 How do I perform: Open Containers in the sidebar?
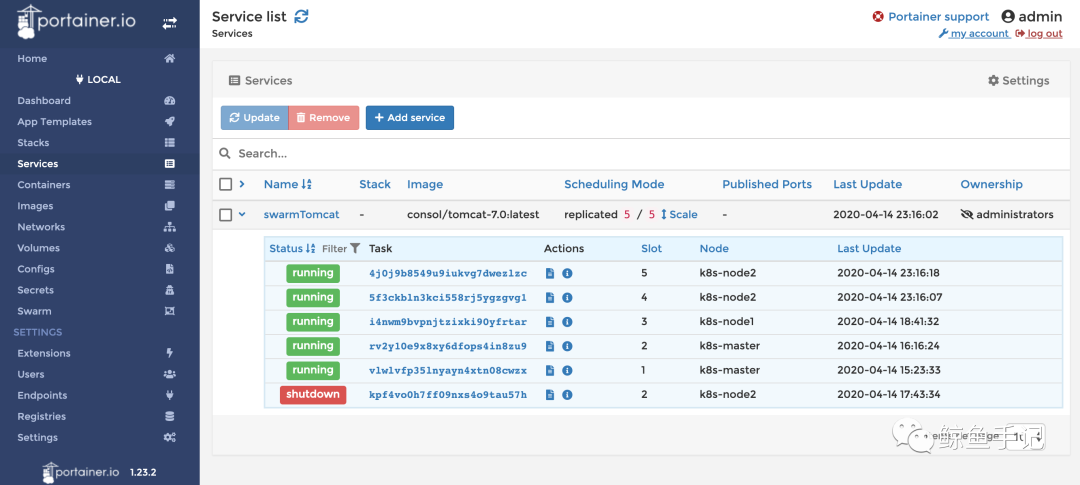[x=44, y=185]
